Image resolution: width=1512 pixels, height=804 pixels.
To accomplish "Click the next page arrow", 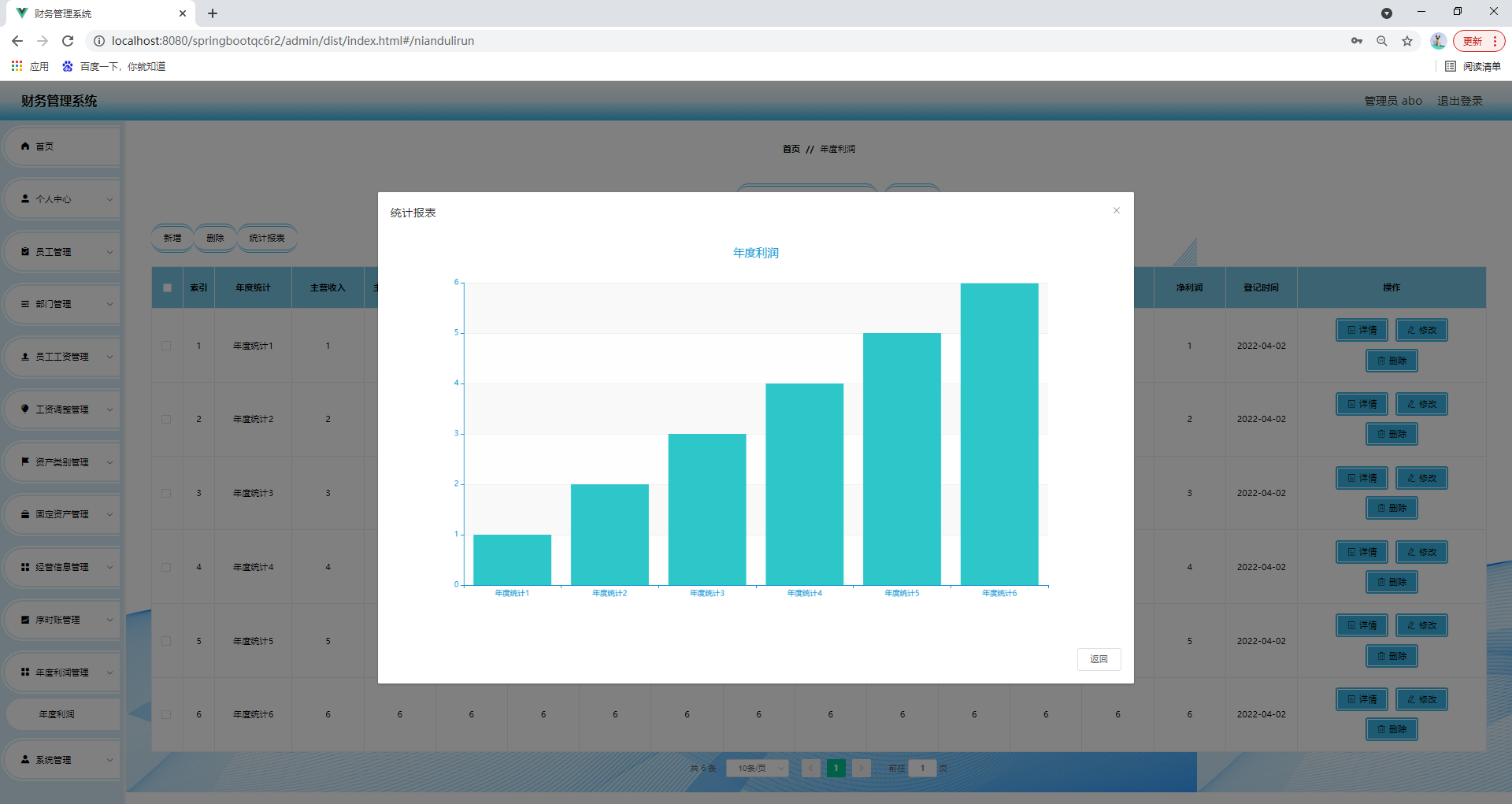I will (862, 768).
